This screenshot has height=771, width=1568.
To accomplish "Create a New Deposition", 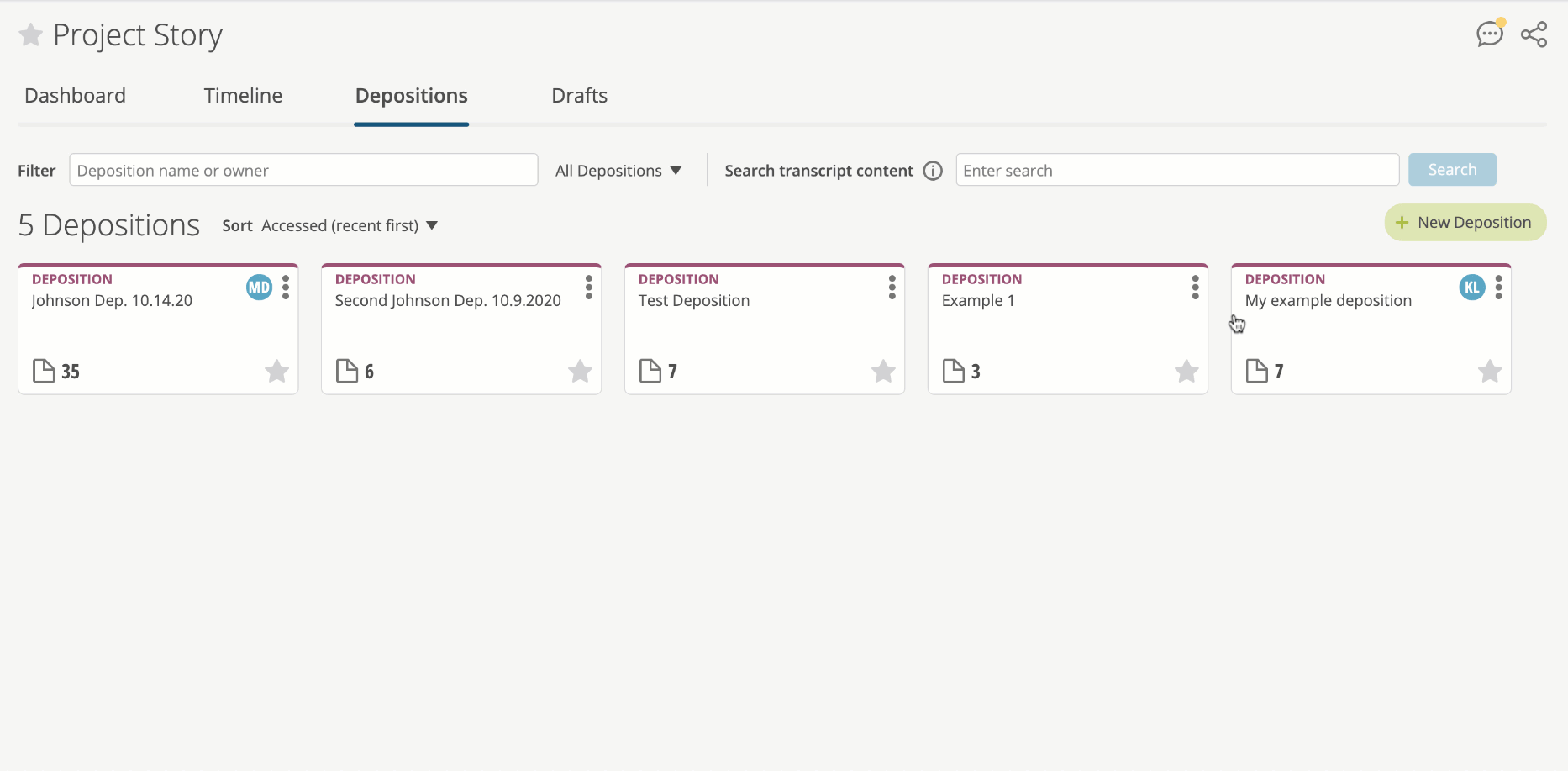I will click(1465, 223).
